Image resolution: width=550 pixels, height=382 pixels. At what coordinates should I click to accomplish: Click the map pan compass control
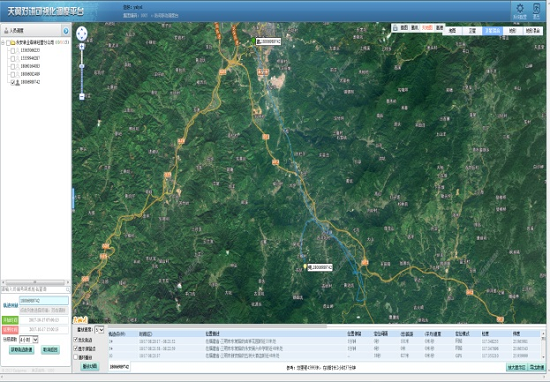(82, 34)
